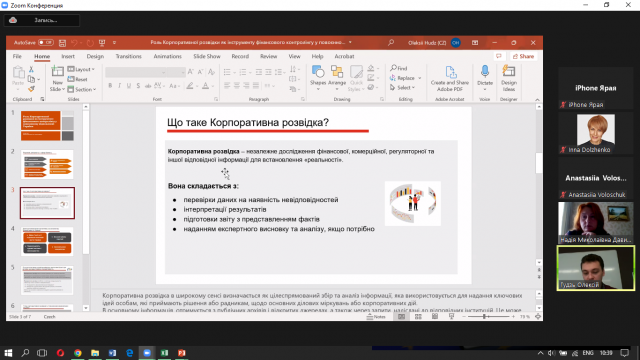Open the File menu tab

[x=17, y=56]
